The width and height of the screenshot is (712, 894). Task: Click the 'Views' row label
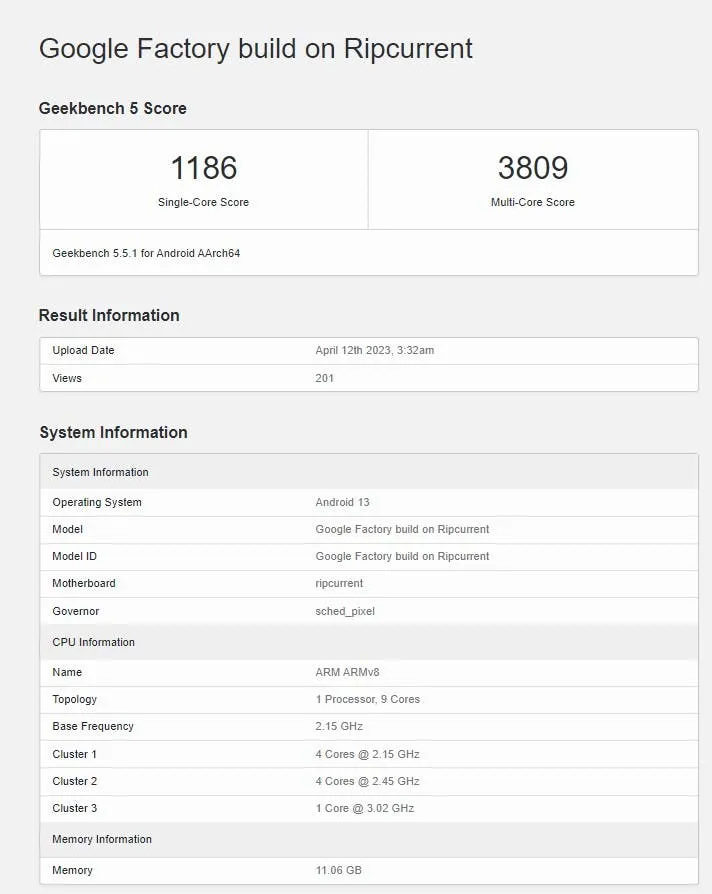pos(67,378)
